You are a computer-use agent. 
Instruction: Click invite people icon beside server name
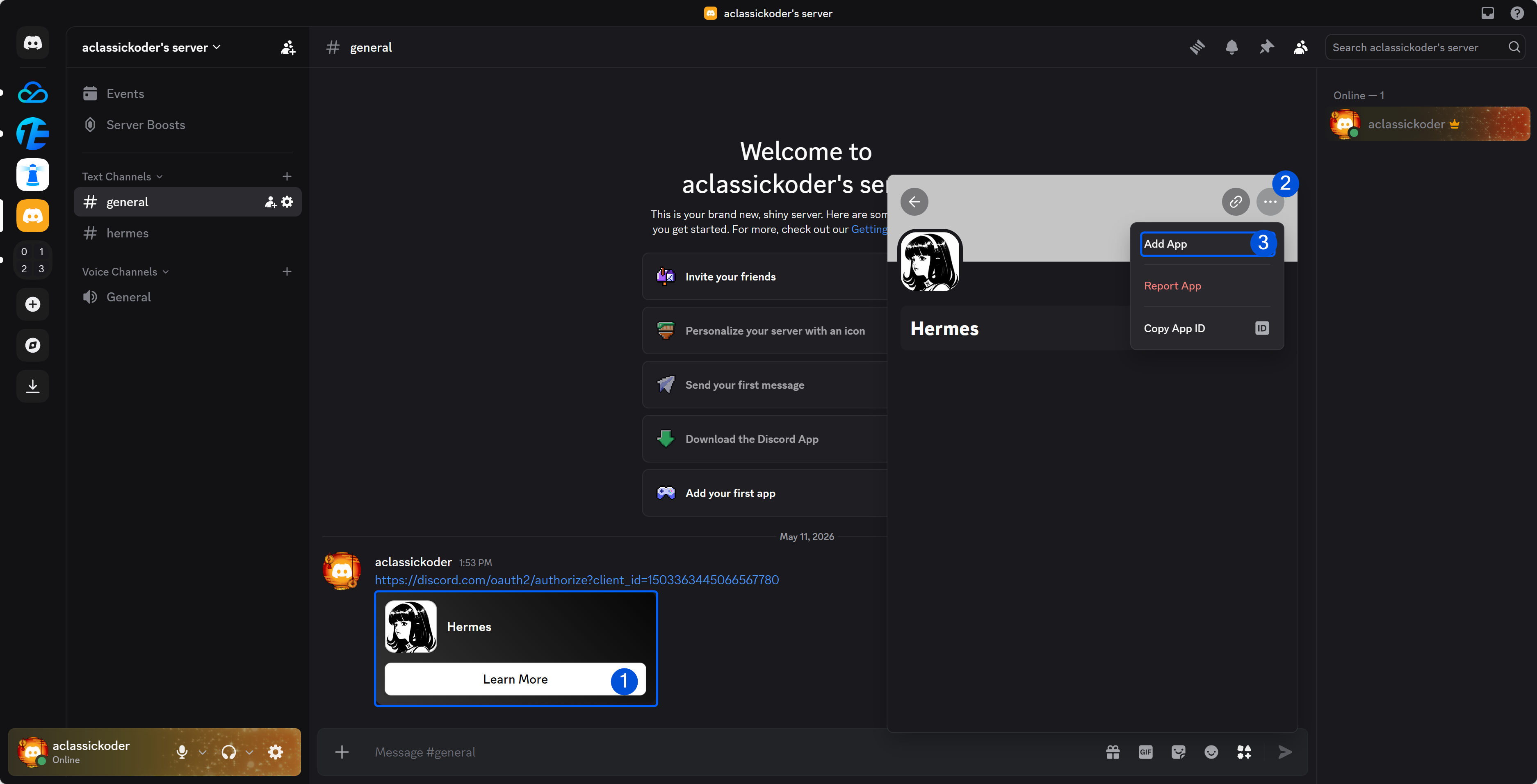click(288, 47)
